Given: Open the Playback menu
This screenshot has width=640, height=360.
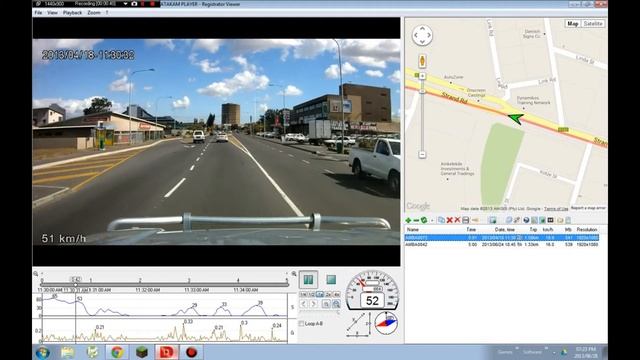Looking at the screenshot, I should [72, 13].
